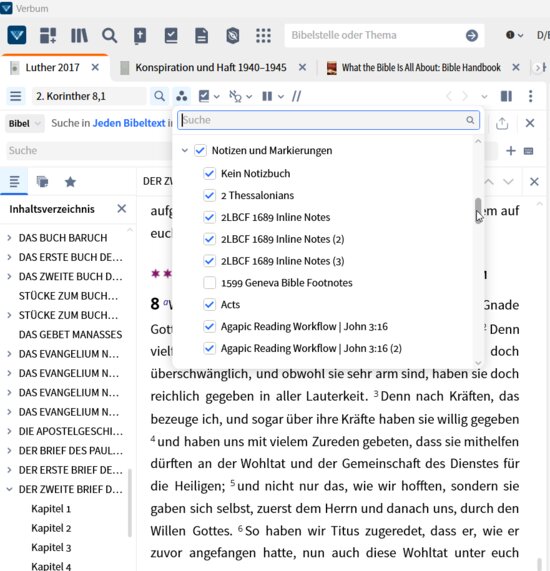Open the applications grid icon
550x571 pixels.
pyautogui.click(x=263, y=35)
